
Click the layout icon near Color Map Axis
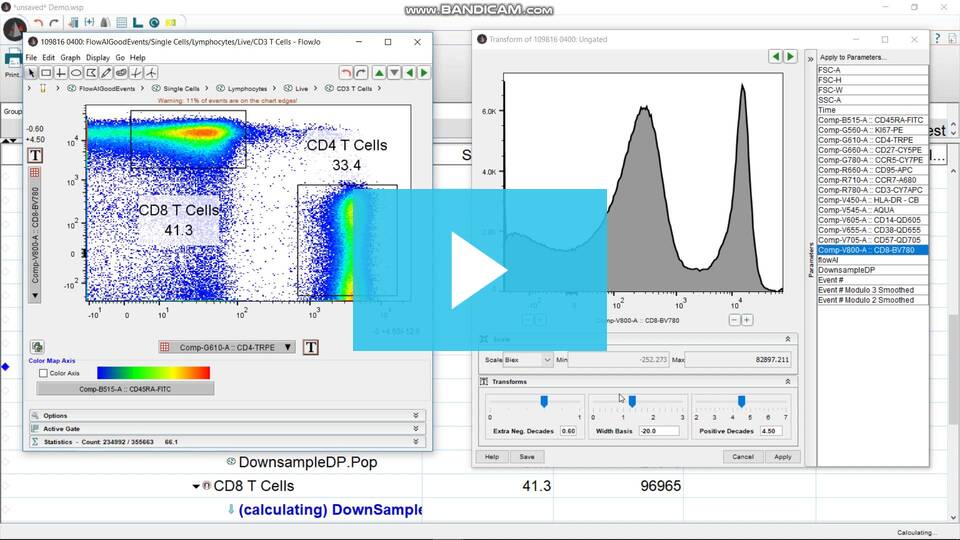pyautogui.click(x=37, y=347)
